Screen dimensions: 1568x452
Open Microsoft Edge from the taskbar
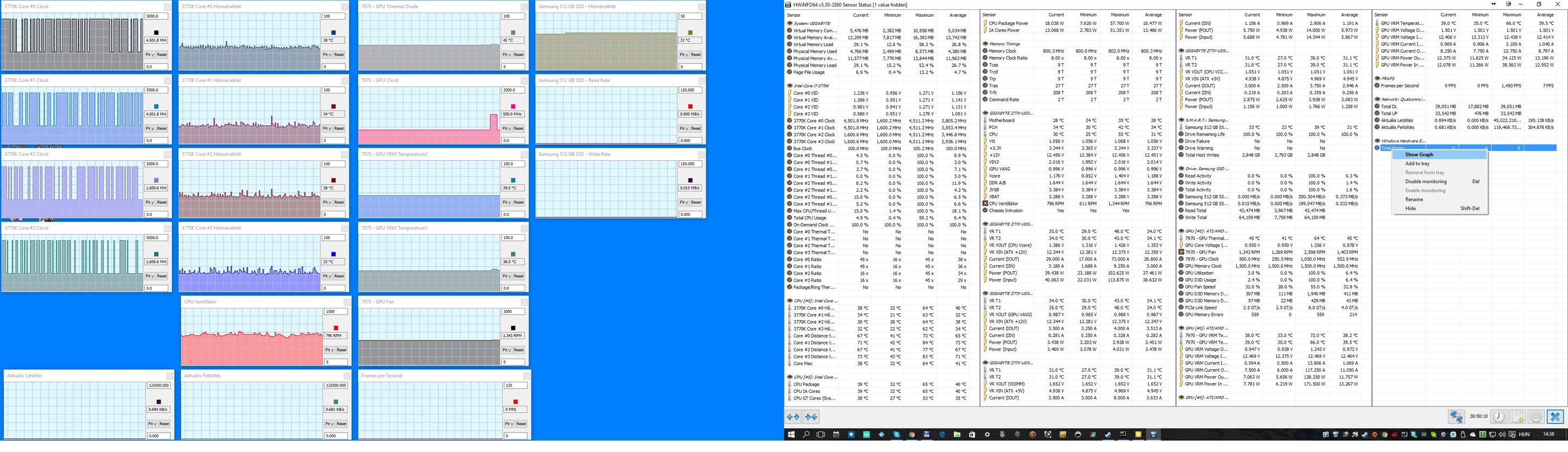tap(942, 435)
